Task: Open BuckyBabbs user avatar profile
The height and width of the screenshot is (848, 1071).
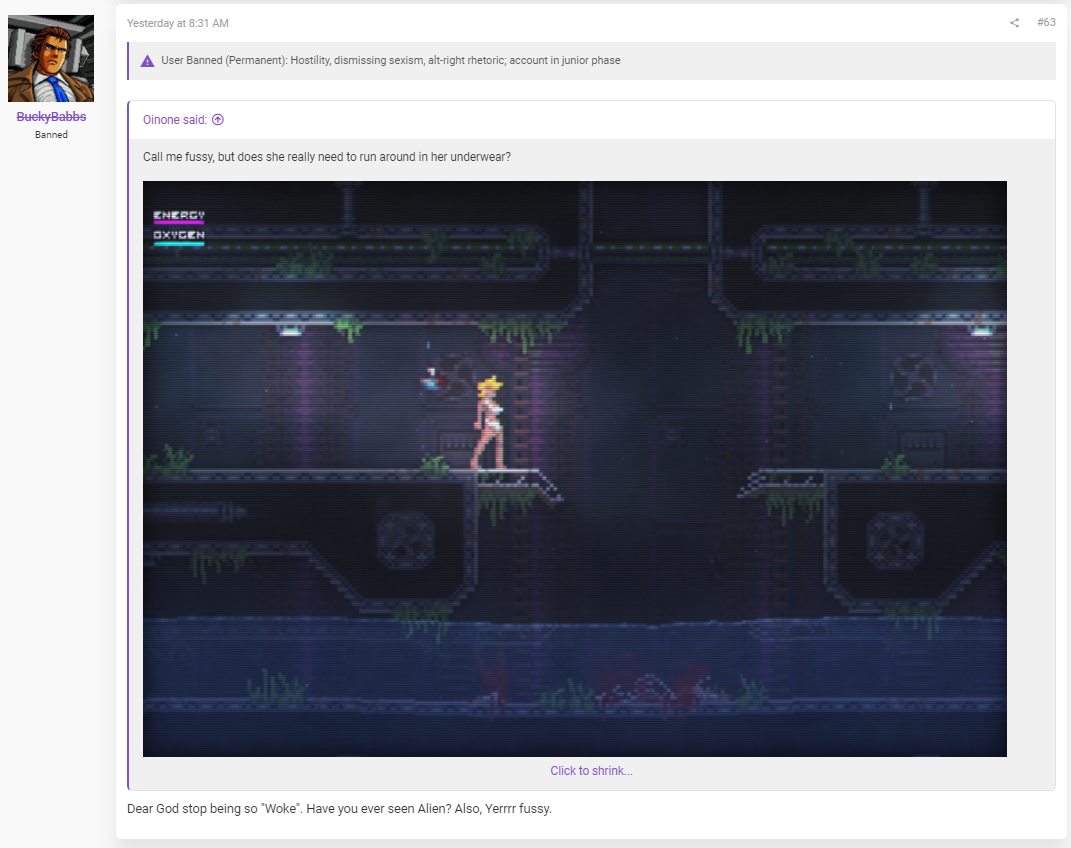Action: tap(51, 58)
